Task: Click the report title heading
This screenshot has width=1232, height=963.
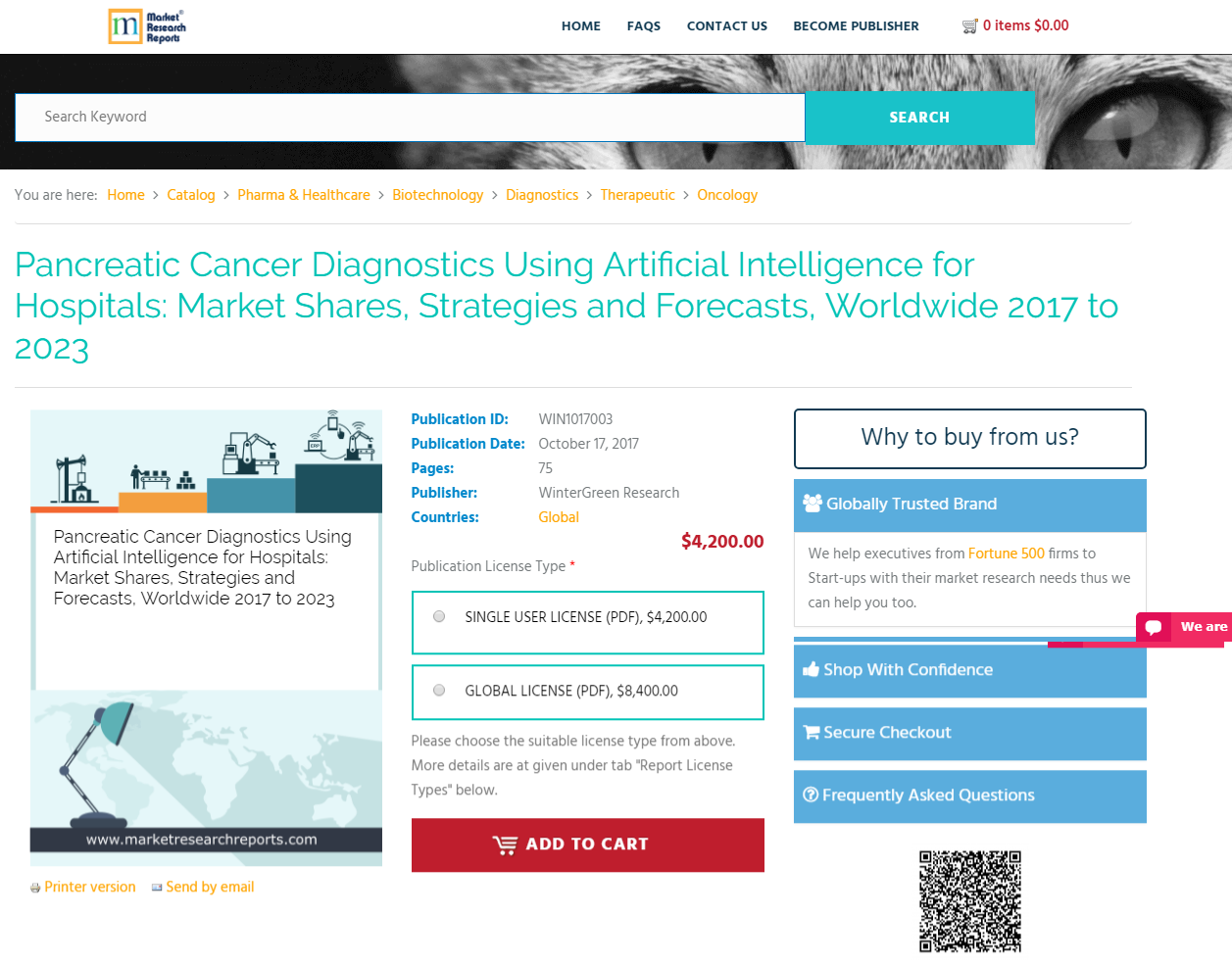Action: [567, 306]
